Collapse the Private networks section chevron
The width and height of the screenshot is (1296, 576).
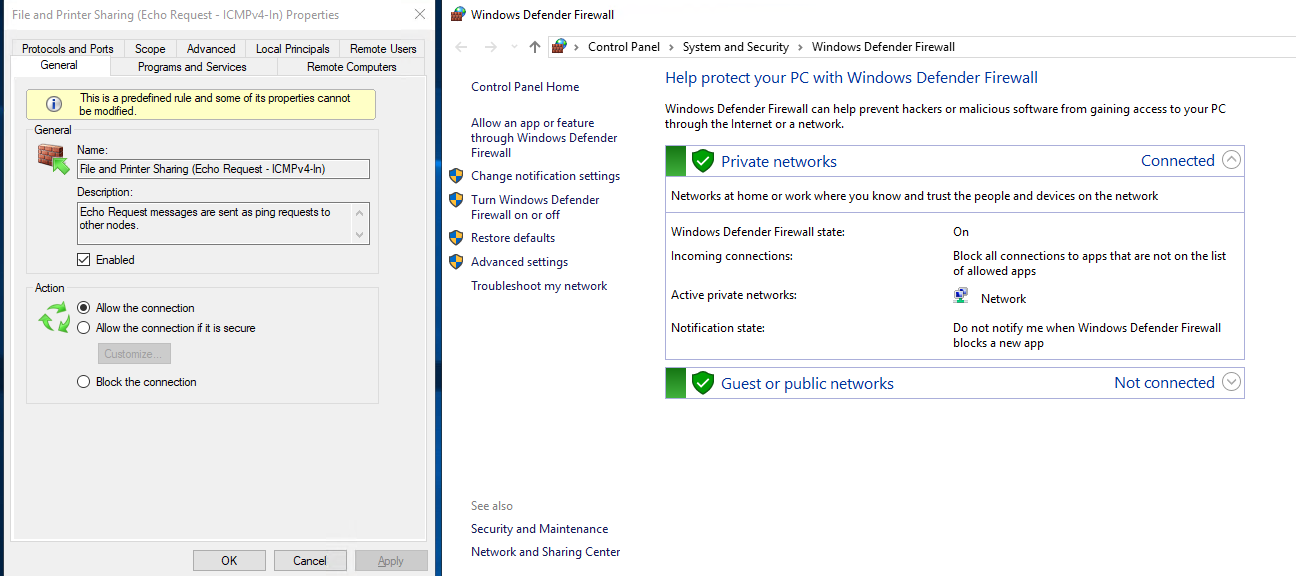[1231, 160]
